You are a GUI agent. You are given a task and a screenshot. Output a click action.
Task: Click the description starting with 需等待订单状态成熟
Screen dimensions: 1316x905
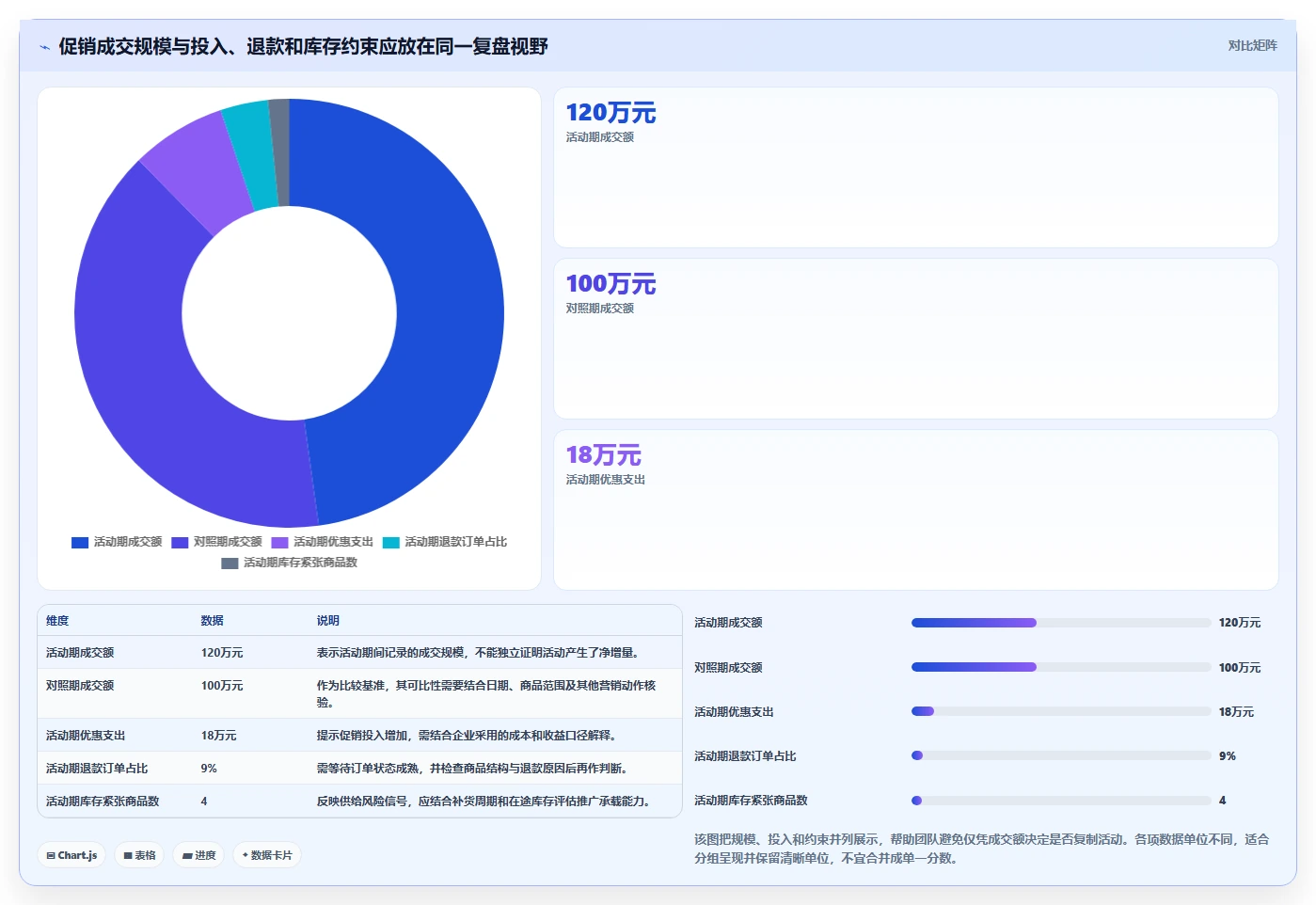[x=475, y=769]
